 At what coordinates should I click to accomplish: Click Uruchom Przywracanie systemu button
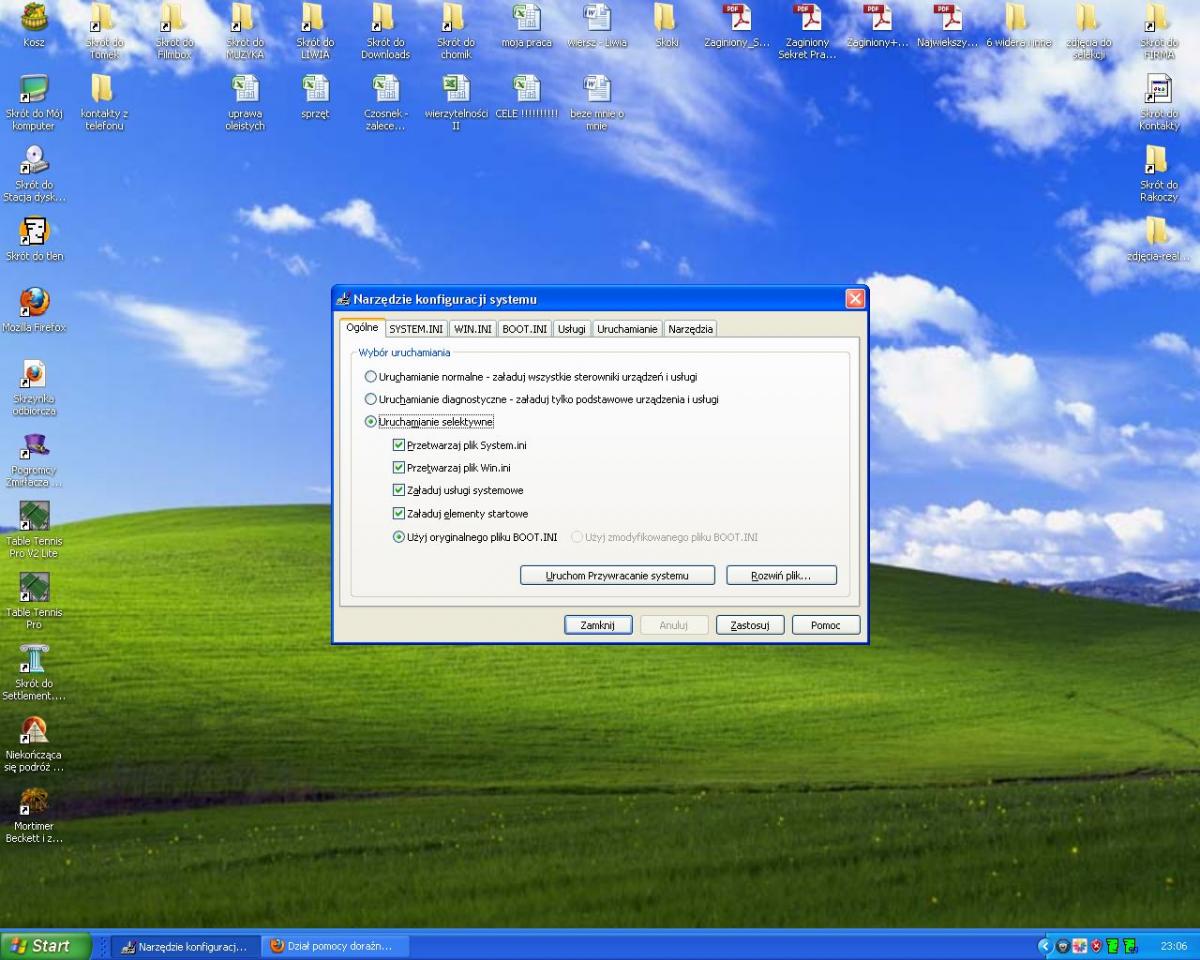[617, 576]
